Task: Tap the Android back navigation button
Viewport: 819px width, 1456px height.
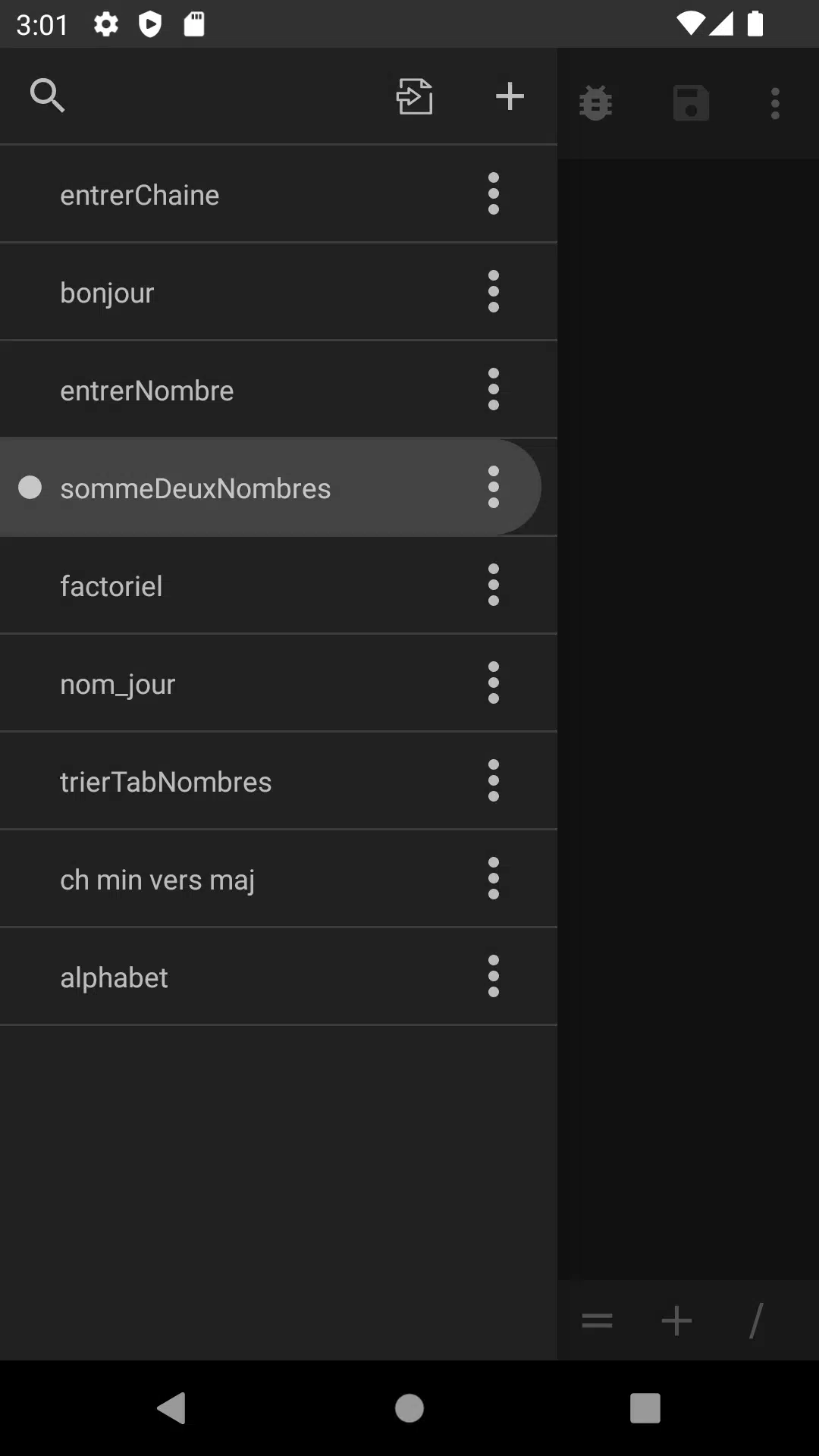Action: (172, 1408)
